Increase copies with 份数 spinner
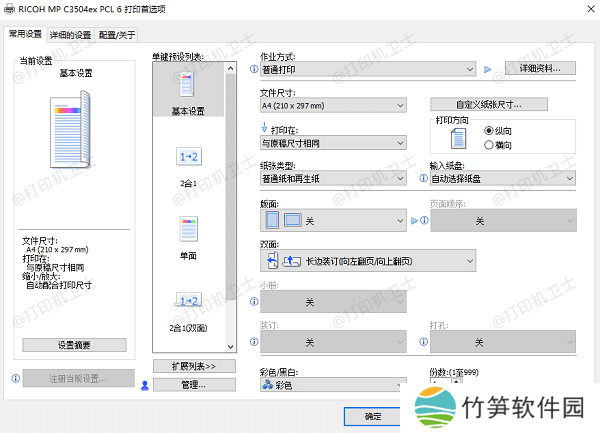 pyautogui.click(x=457, y=380)
